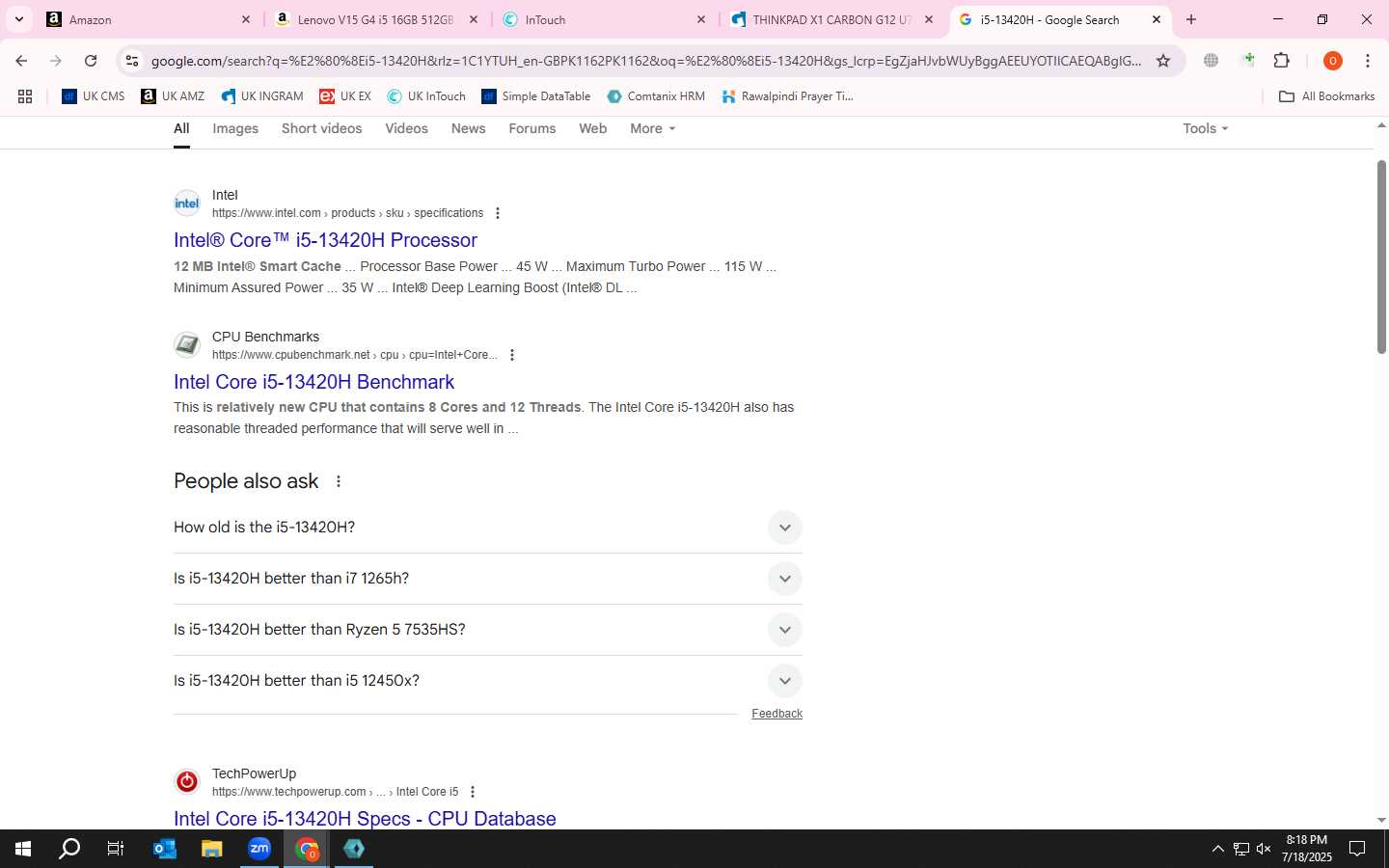The height and width of the screenshot is (868, 1389).
Task: Open the site information icon in address bar
Action: tap(132, 61)
